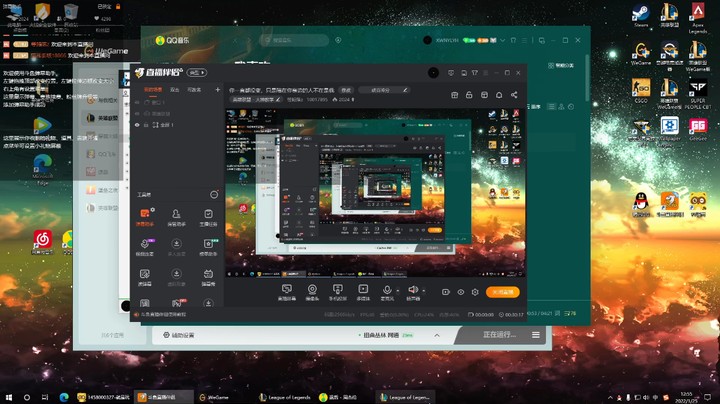Add a screen capture source from bottom toolbar
Screen dimensions: 720x404
tap(287, 292)
